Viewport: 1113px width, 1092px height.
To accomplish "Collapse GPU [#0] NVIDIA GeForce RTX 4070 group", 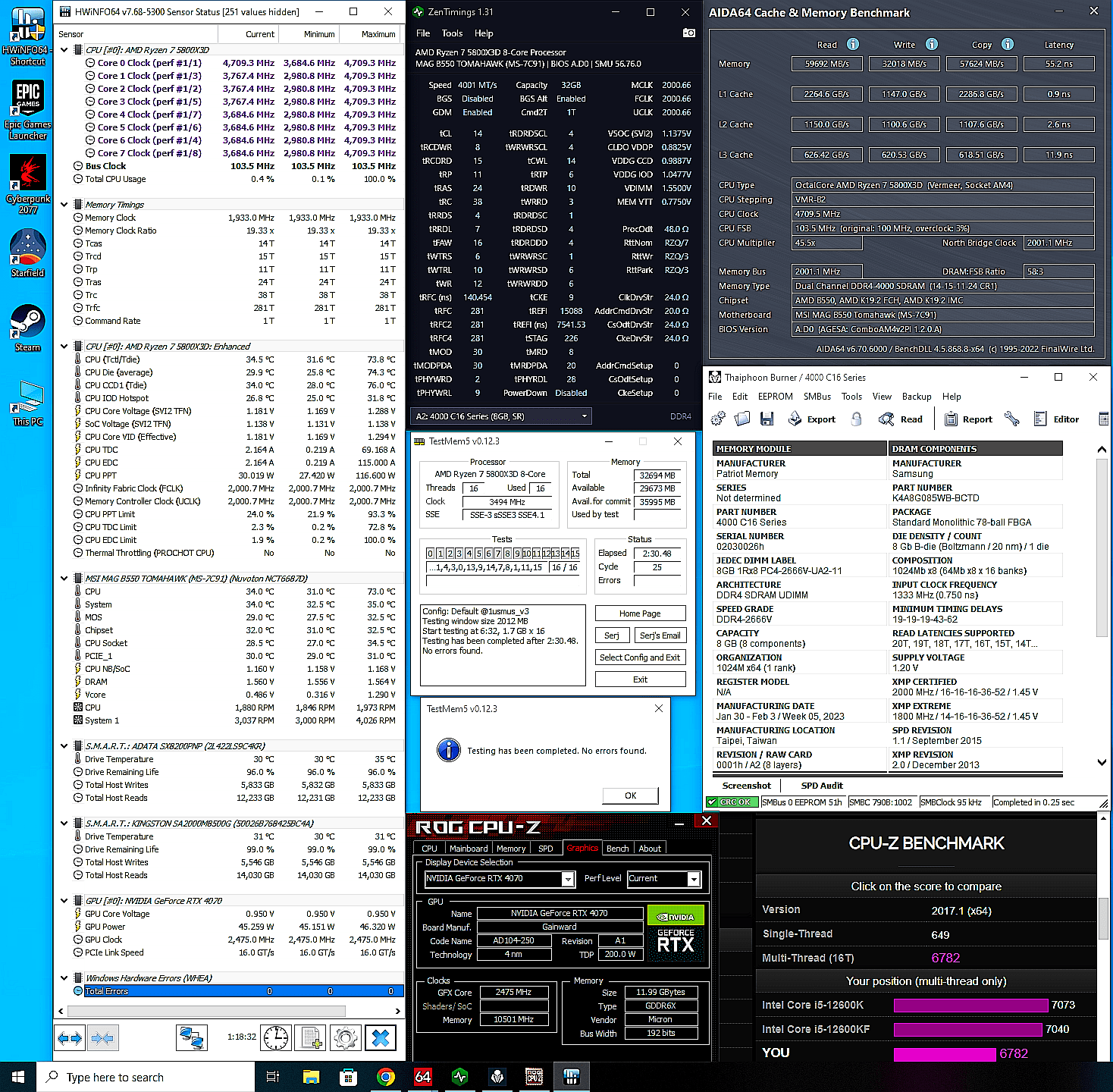I will (64, 901).
